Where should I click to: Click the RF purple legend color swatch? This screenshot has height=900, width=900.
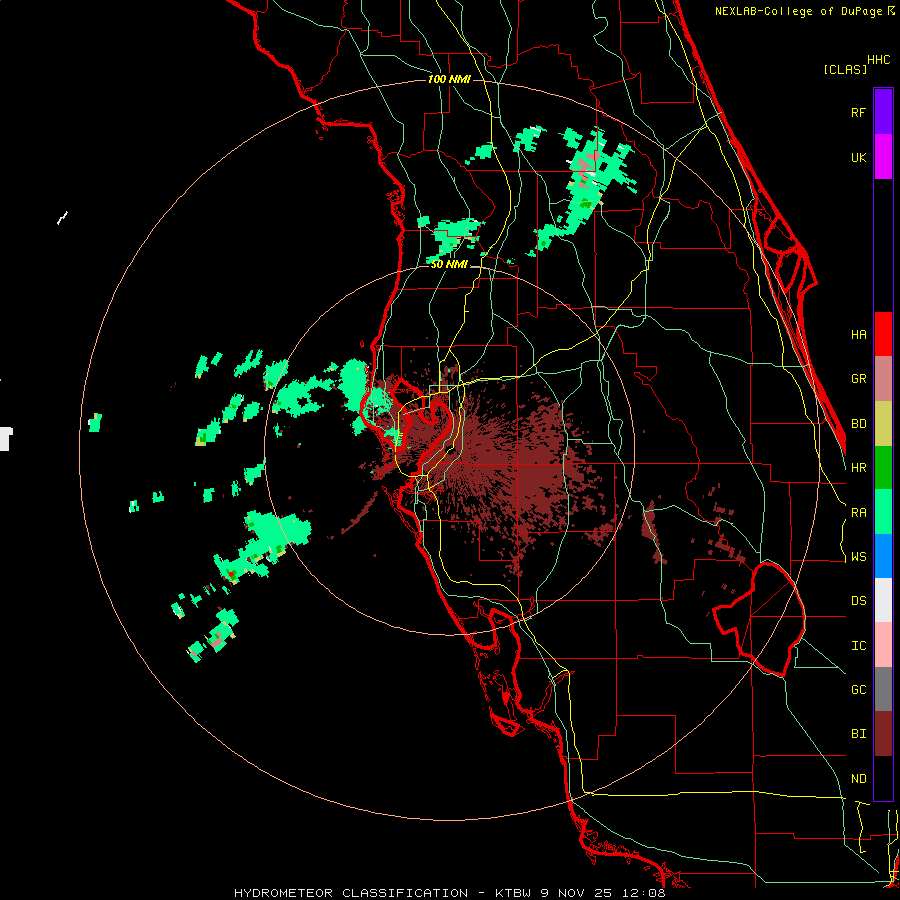tap(883, 112)
